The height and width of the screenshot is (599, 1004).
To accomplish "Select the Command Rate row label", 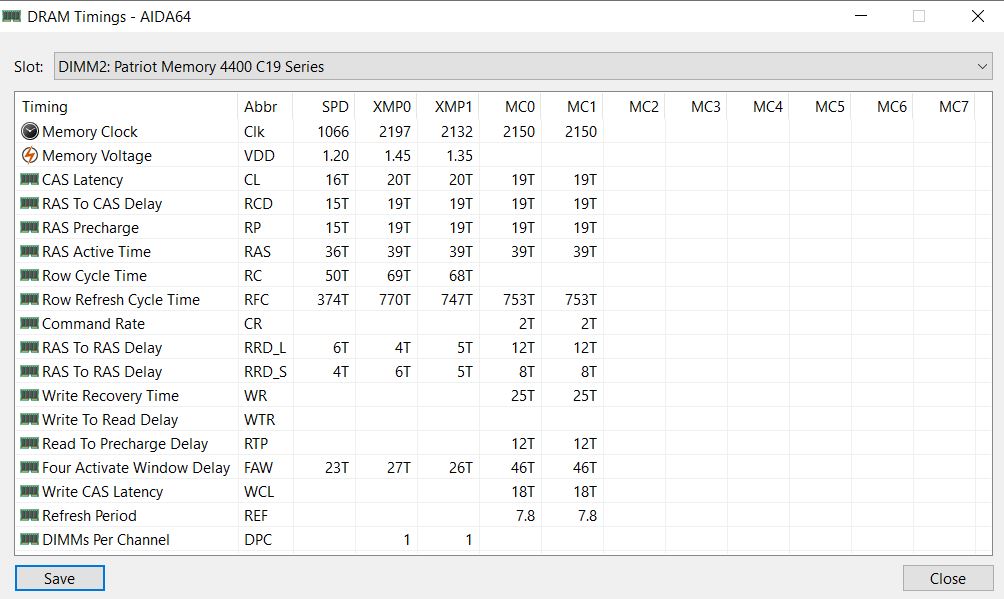I will click(x=93, y=324).
